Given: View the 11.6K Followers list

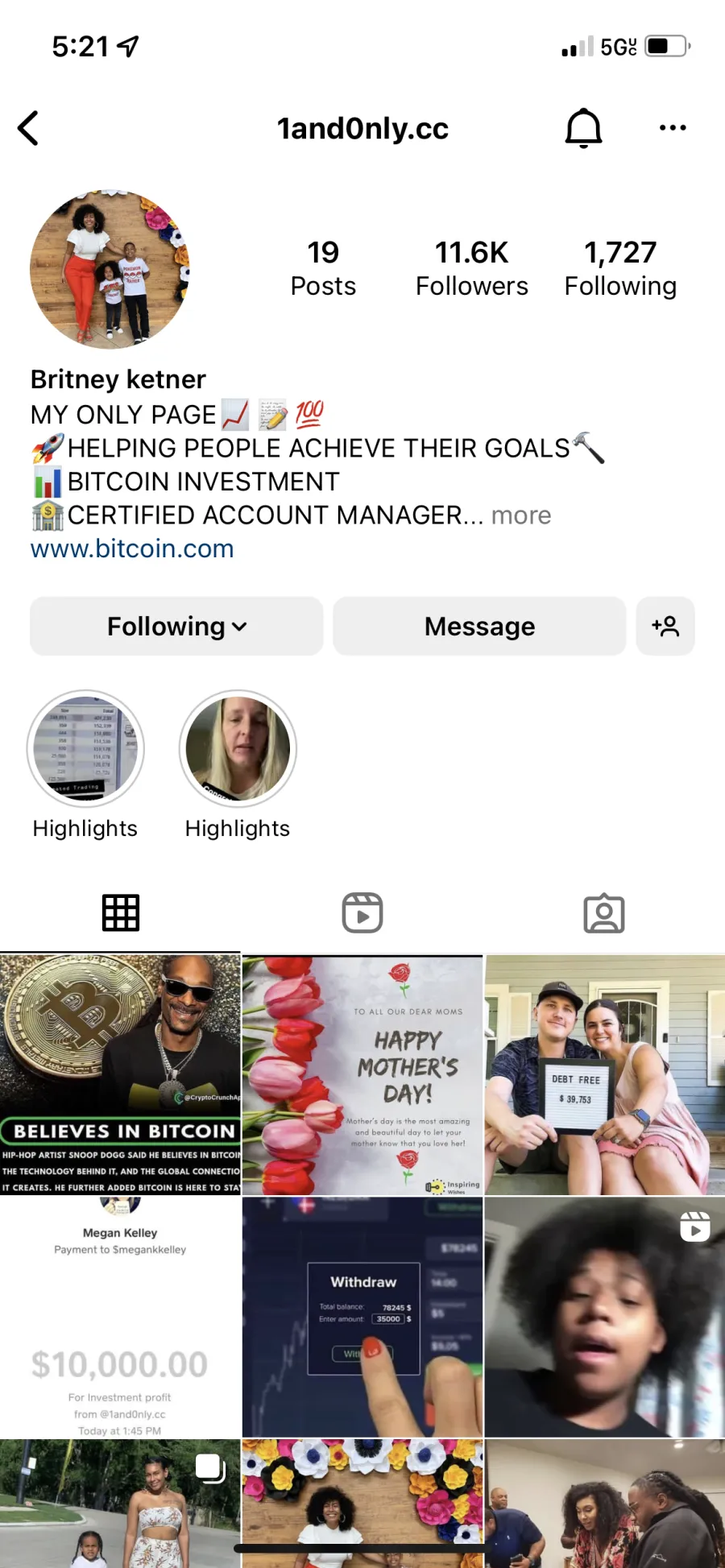Looking at the screenshot, I should (x=472, y=269).
